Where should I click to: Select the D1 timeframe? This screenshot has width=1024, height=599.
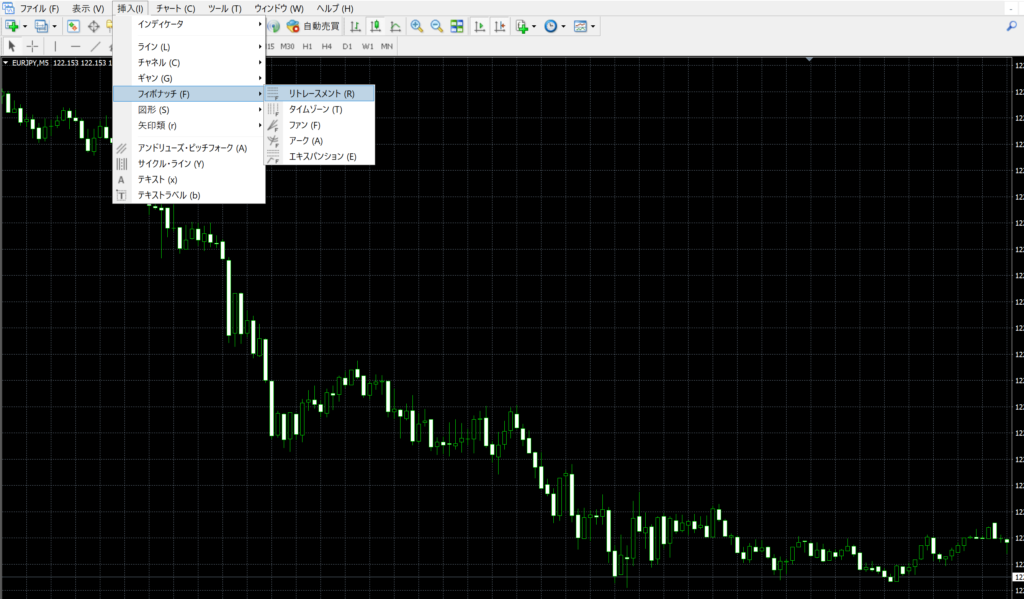tap(347, 46)
